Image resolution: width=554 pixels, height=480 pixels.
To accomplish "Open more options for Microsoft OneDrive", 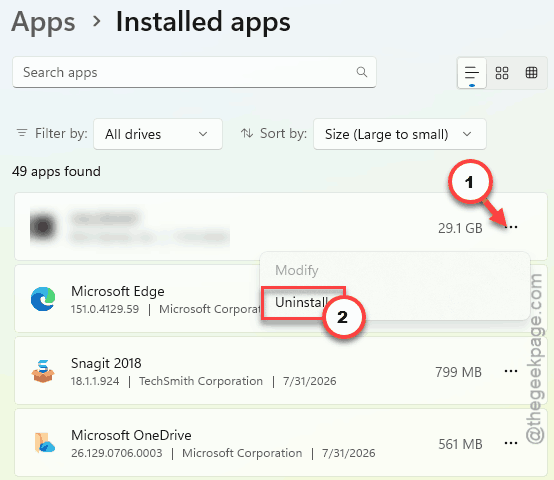I will [x=511, y=443].
